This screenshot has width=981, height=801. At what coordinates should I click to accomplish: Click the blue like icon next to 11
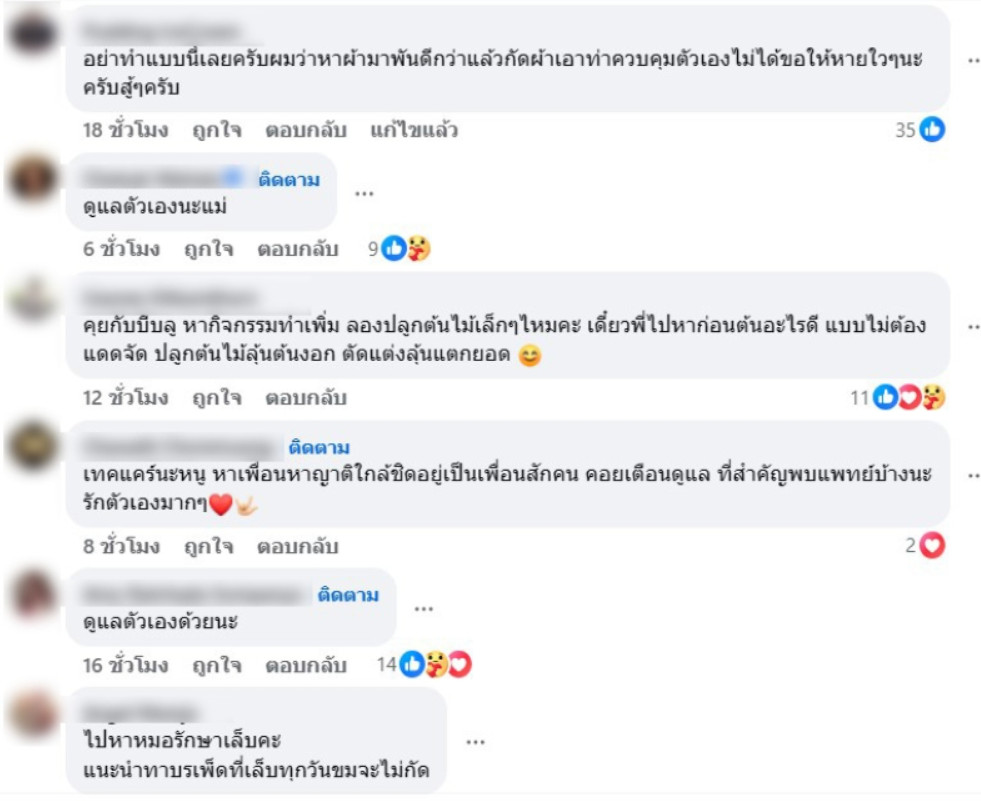[885, 397]
